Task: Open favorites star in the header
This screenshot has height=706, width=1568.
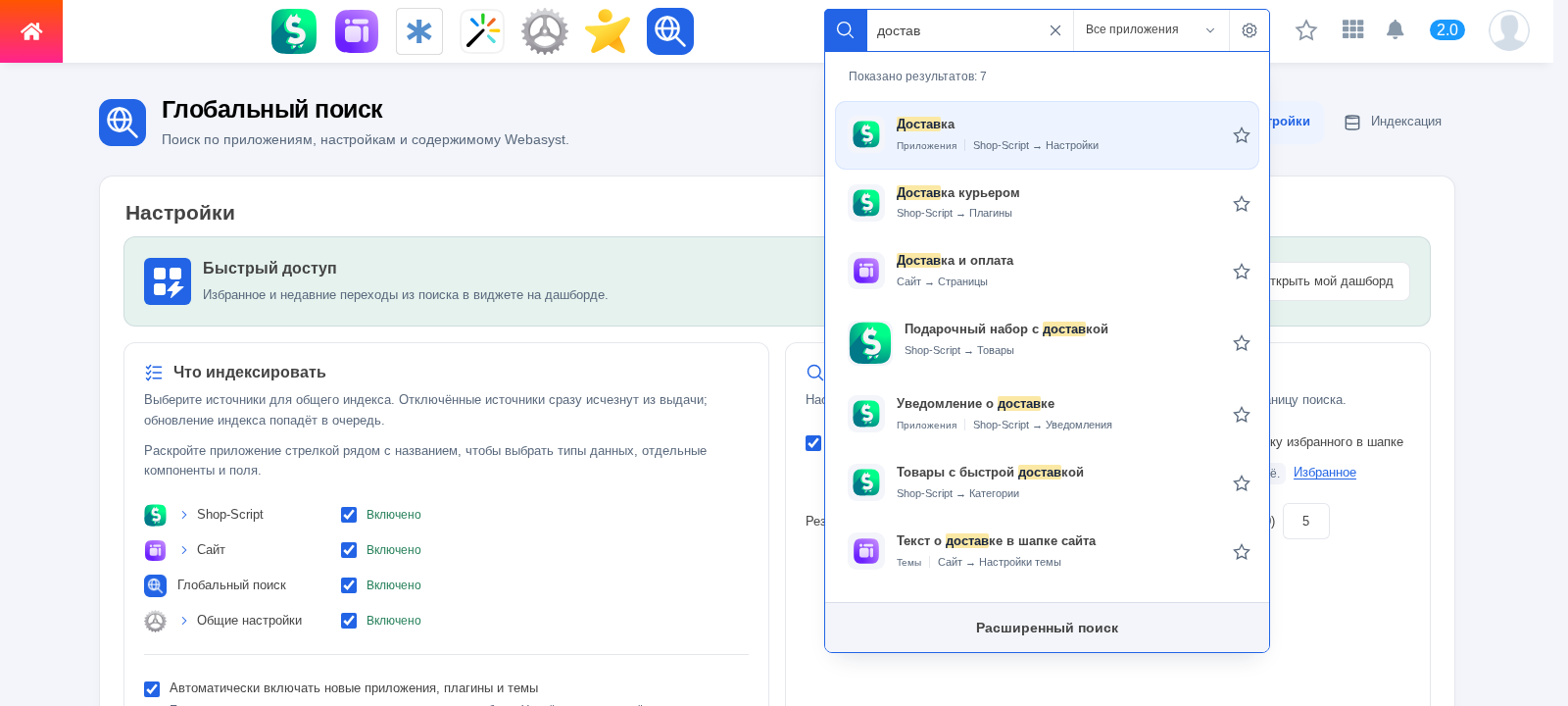Action: pyautogui.click(x=1306, y=30)
